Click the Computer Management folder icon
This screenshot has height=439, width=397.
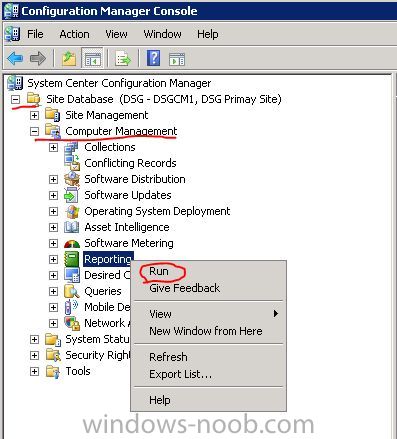(x=53, y=131)
